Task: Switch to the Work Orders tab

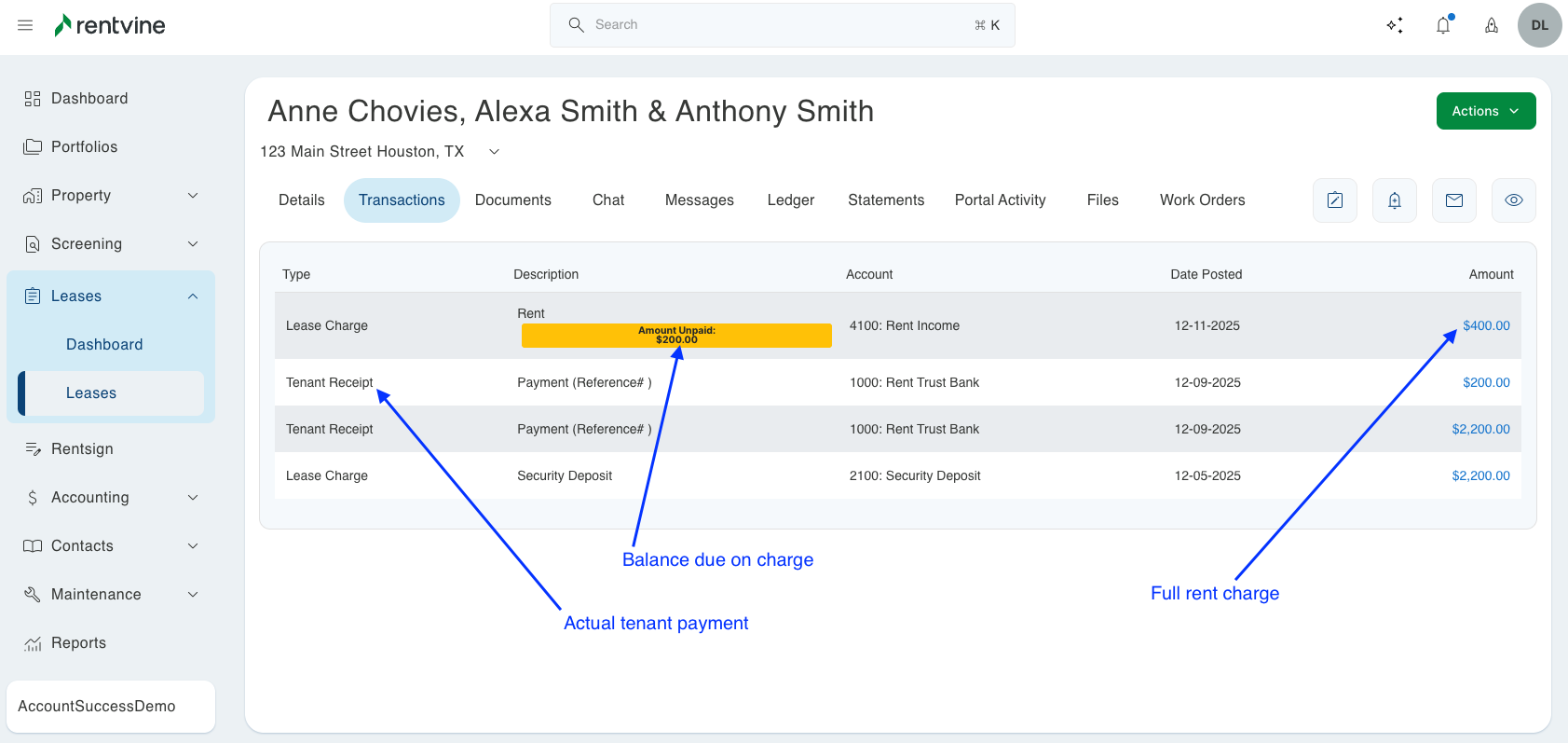Action: coord(1202,200)
